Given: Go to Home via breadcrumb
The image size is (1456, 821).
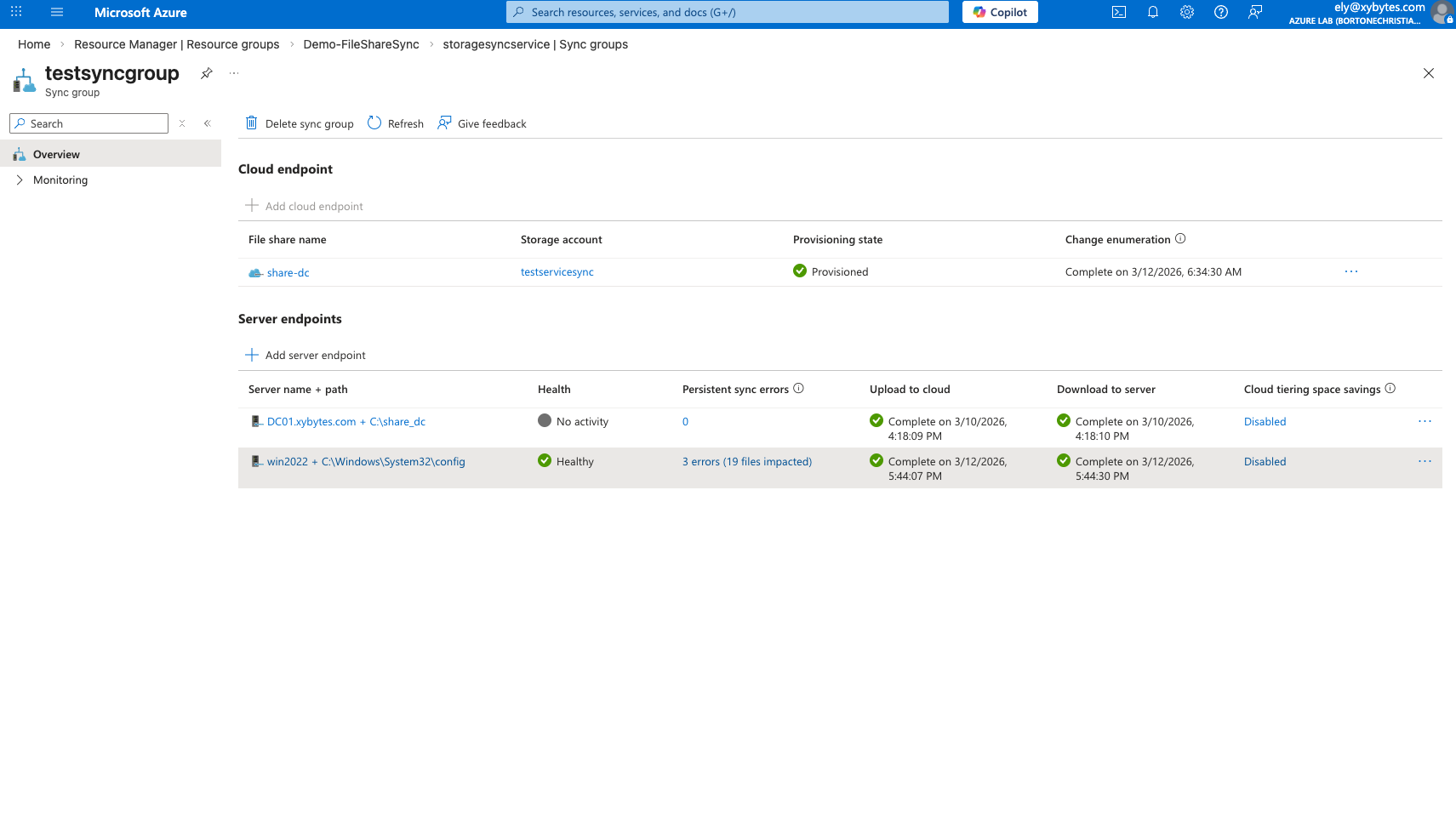Looking at the screenshot, I should pyautogui.click(x=33, y=44).
